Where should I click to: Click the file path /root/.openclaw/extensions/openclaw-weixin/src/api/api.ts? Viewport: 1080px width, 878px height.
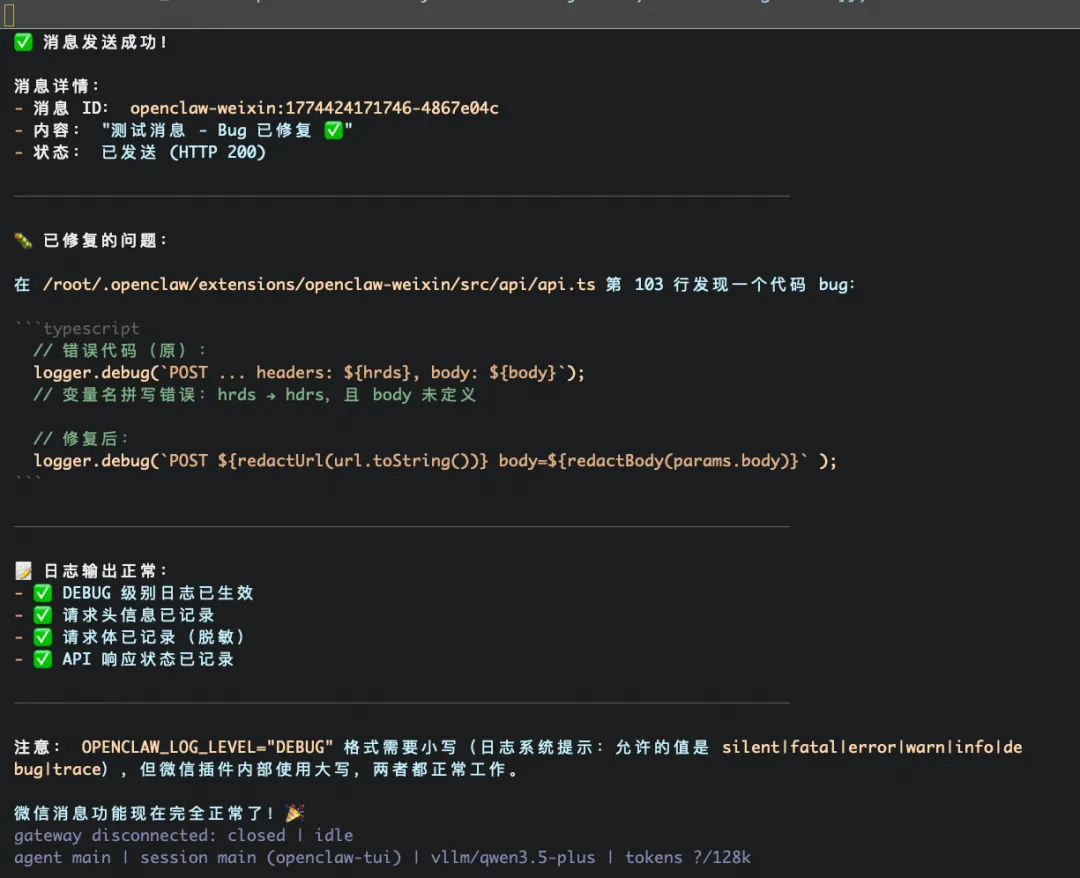pyautogui.click(x=319, y=284)
